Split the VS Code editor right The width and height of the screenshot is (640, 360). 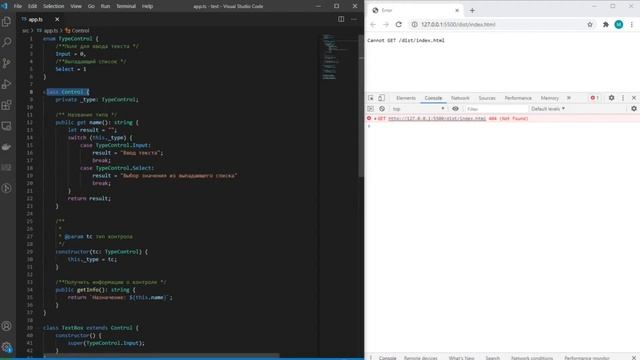[341, 19]
